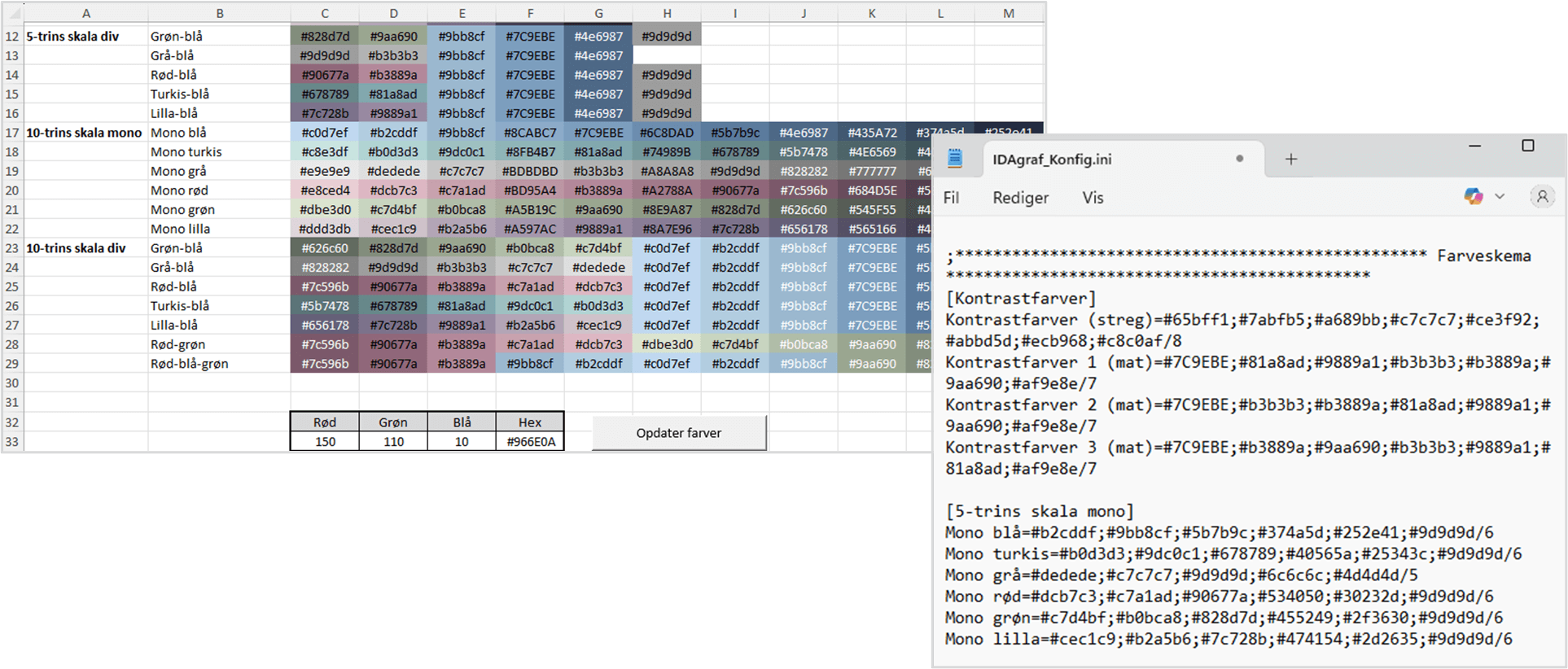Open the Rediger menu
This screenshot has height=669, width=1568.
[1020, 198]
